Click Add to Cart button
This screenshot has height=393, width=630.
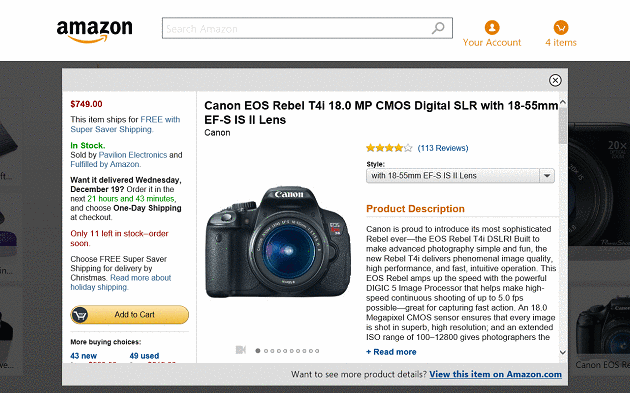(129, 315)
